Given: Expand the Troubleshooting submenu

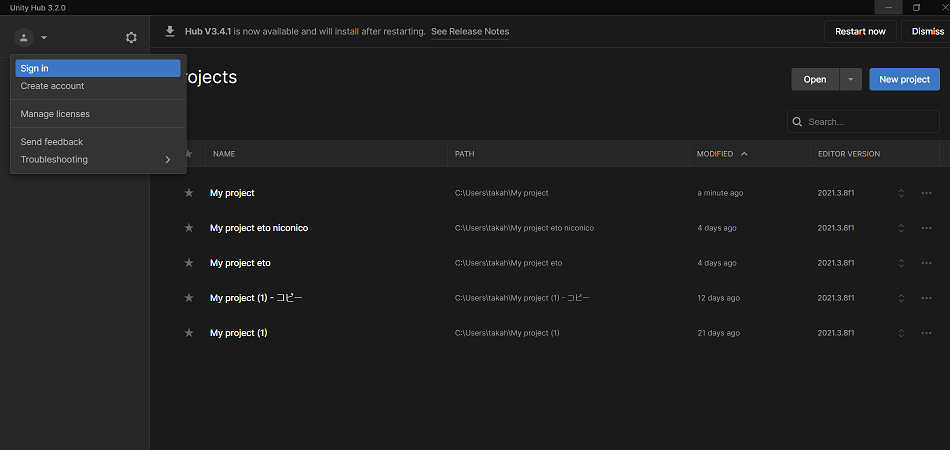Looking at the screenshot, I should [97, 160].
